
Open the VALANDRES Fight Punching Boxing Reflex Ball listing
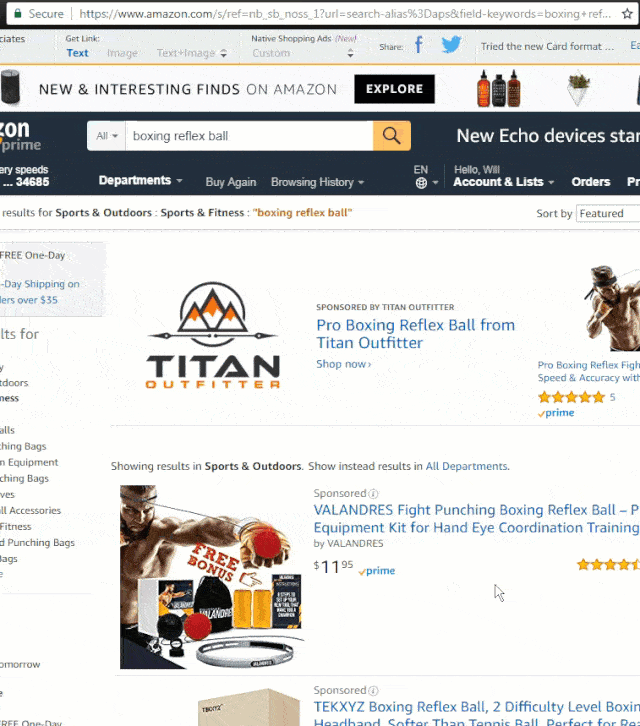coord(477,519)
